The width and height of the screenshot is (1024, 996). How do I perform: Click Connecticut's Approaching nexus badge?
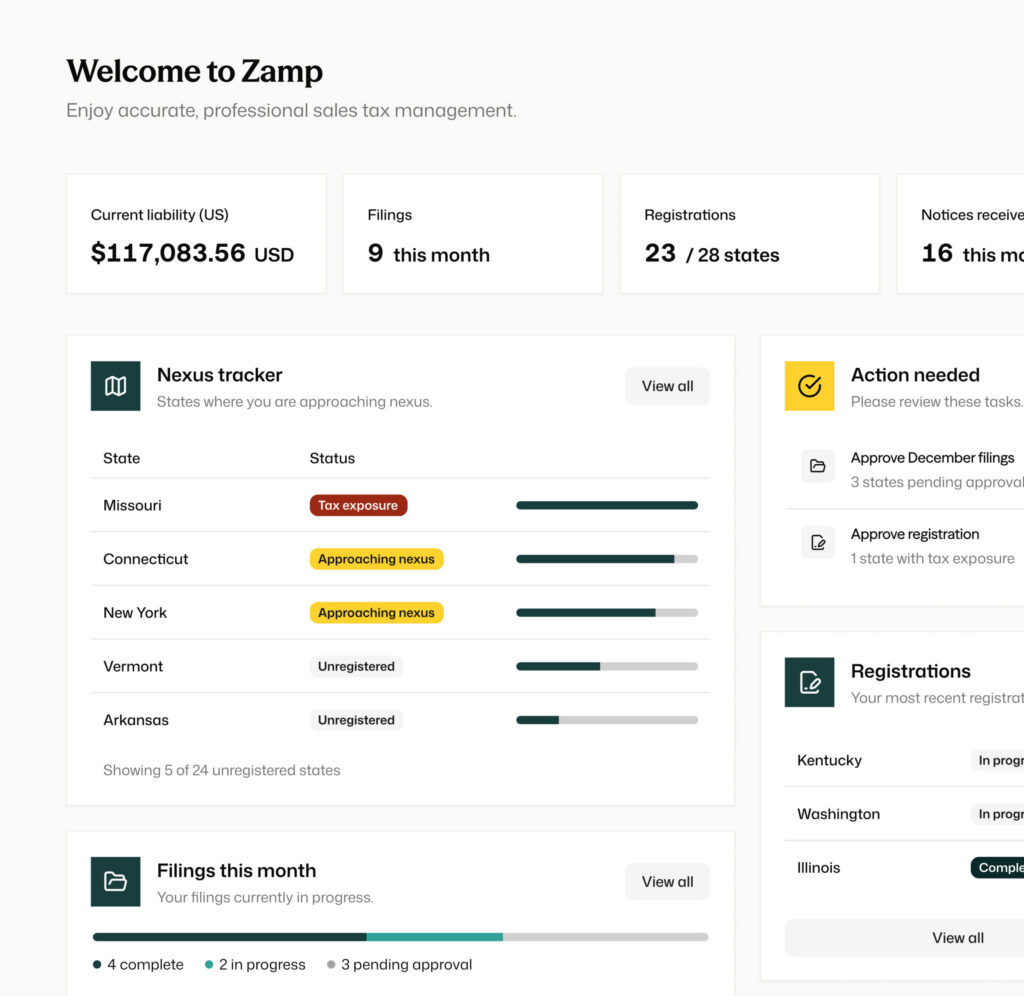[376, 559]
